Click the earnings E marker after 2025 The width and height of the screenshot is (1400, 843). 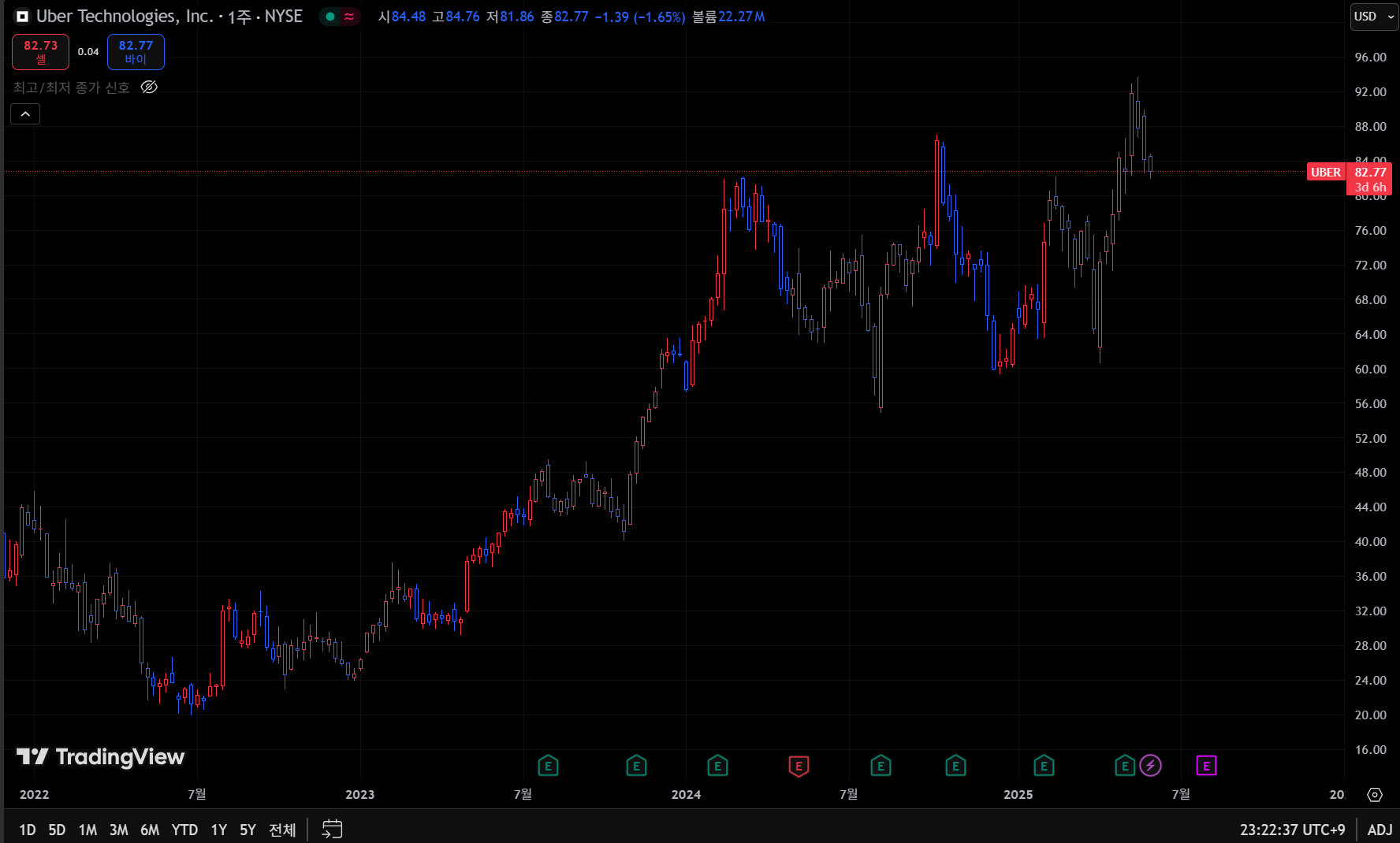point(1044,766)
